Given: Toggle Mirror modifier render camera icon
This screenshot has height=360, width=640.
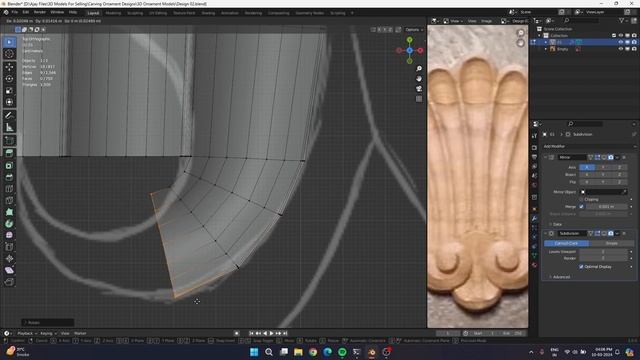Looking at the screenshot, I should pyautogui.click(x=611, y=157).
